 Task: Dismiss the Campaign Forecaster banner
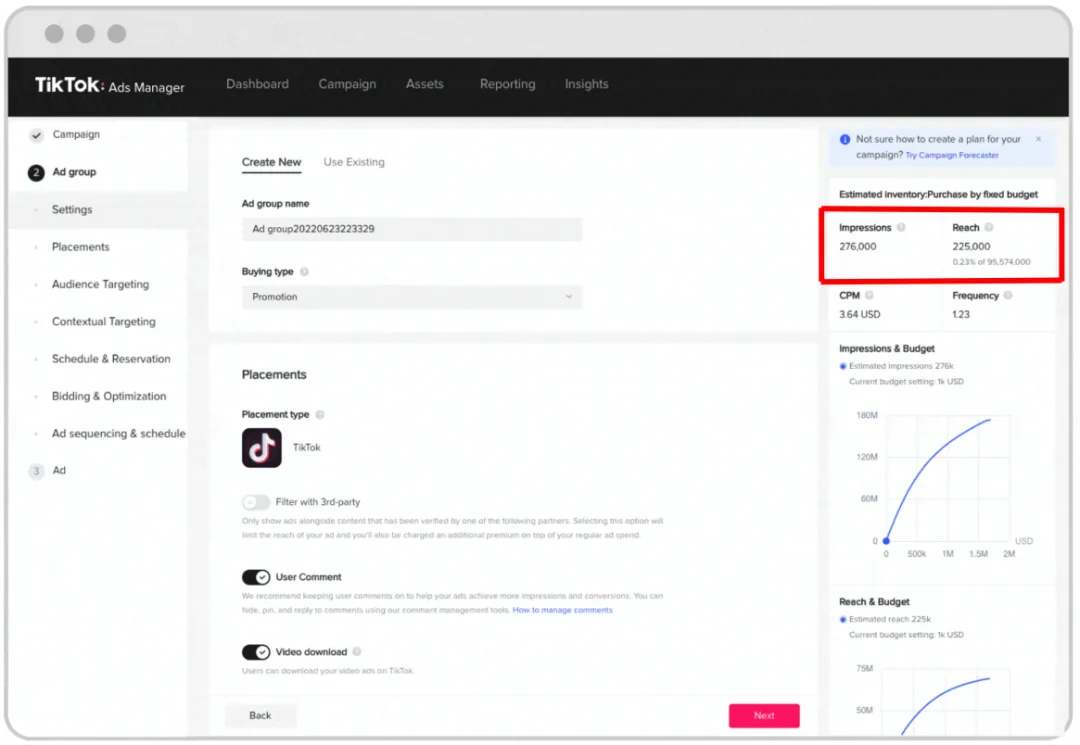[x=1038, y=139]
